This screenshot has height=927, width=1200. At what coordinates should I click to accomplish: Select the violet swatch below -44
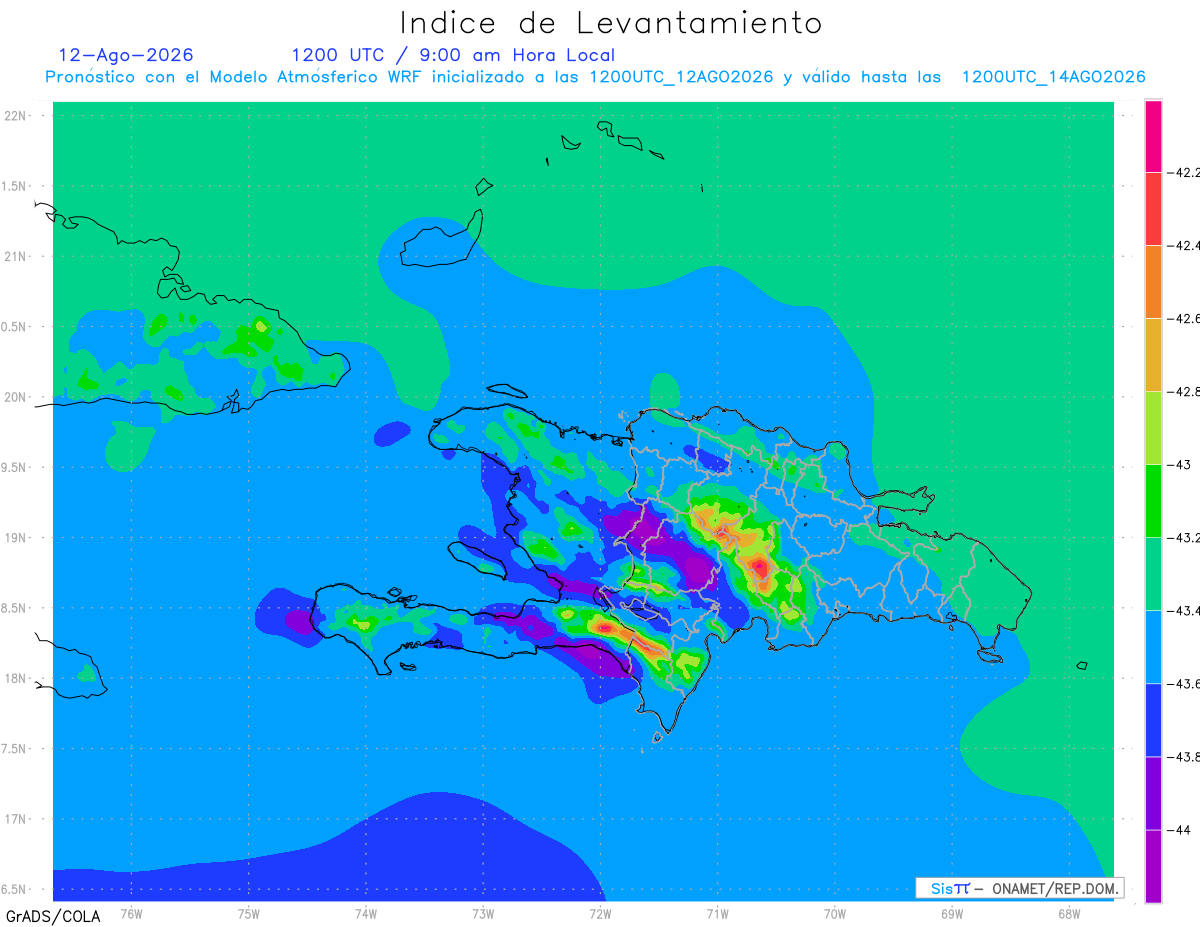point(1153,866)
